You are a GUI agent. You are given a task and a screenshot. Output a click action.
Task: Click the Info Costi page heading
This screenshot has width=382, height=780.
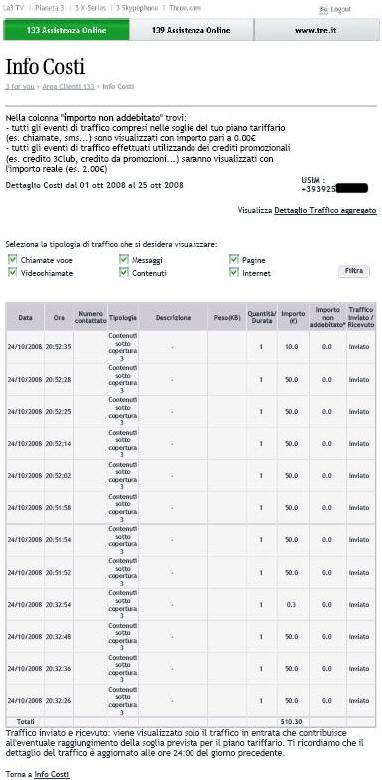(x=45, y=67)
